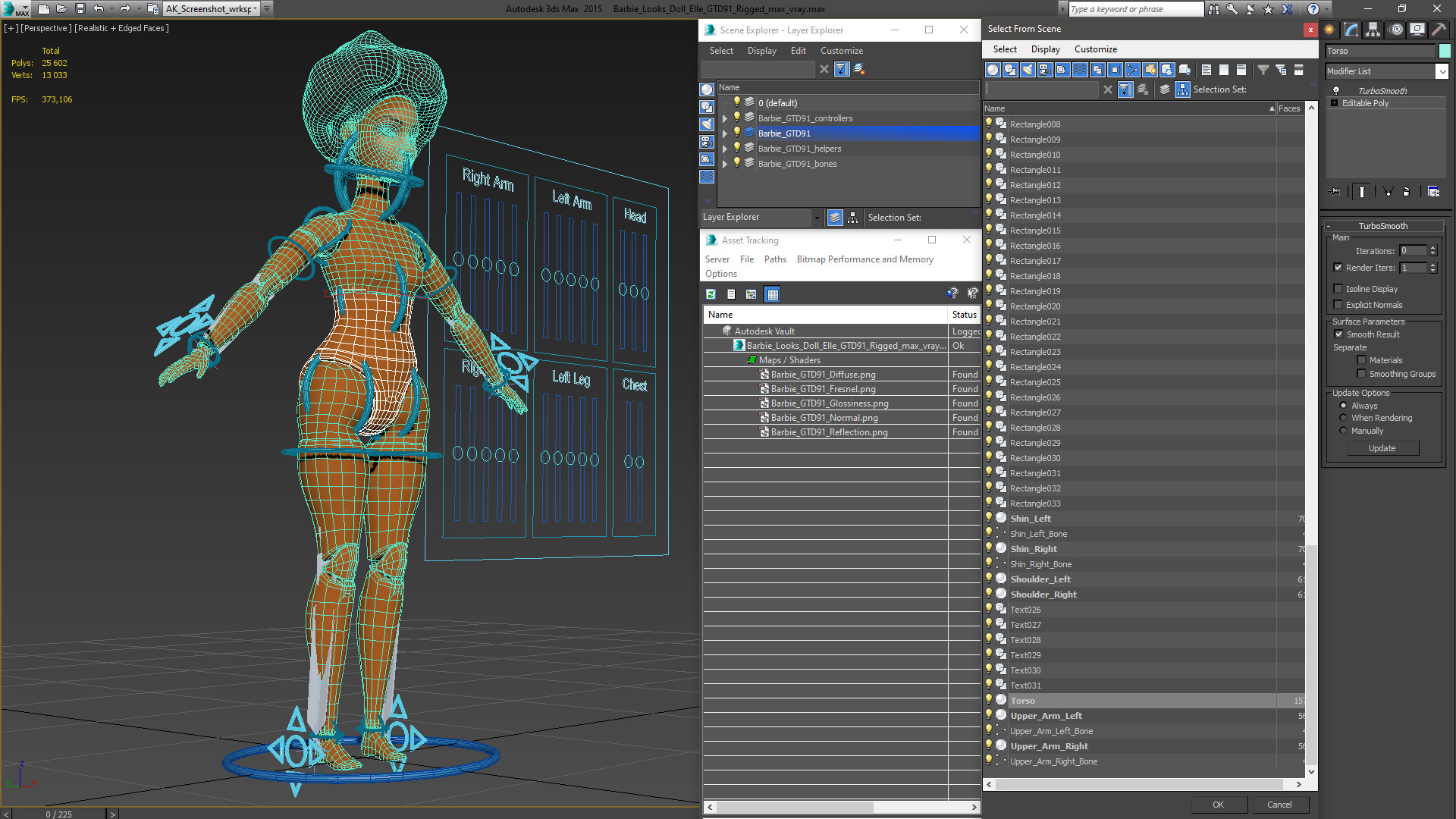Click the Undo arrow in title bar
This screenshot has width=1456, height=819.
click(x=99, y=9)
